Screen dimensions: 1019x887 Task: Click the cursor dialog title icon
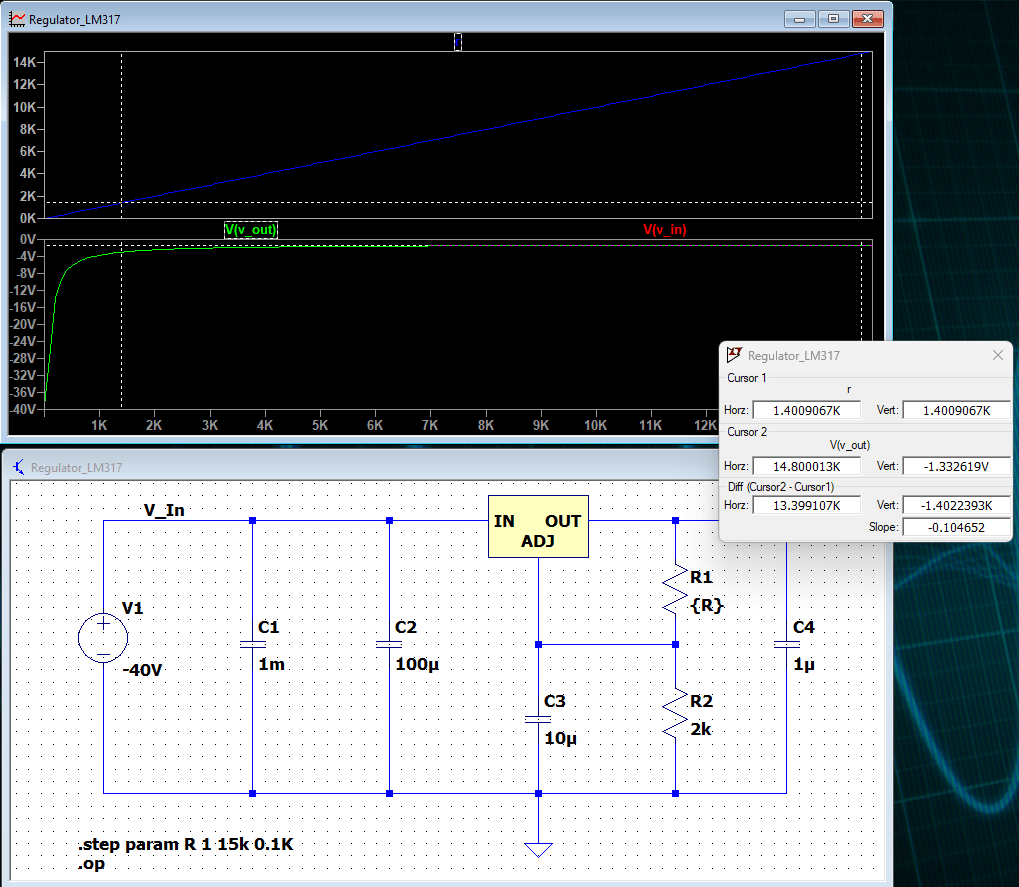click(734, 355)
